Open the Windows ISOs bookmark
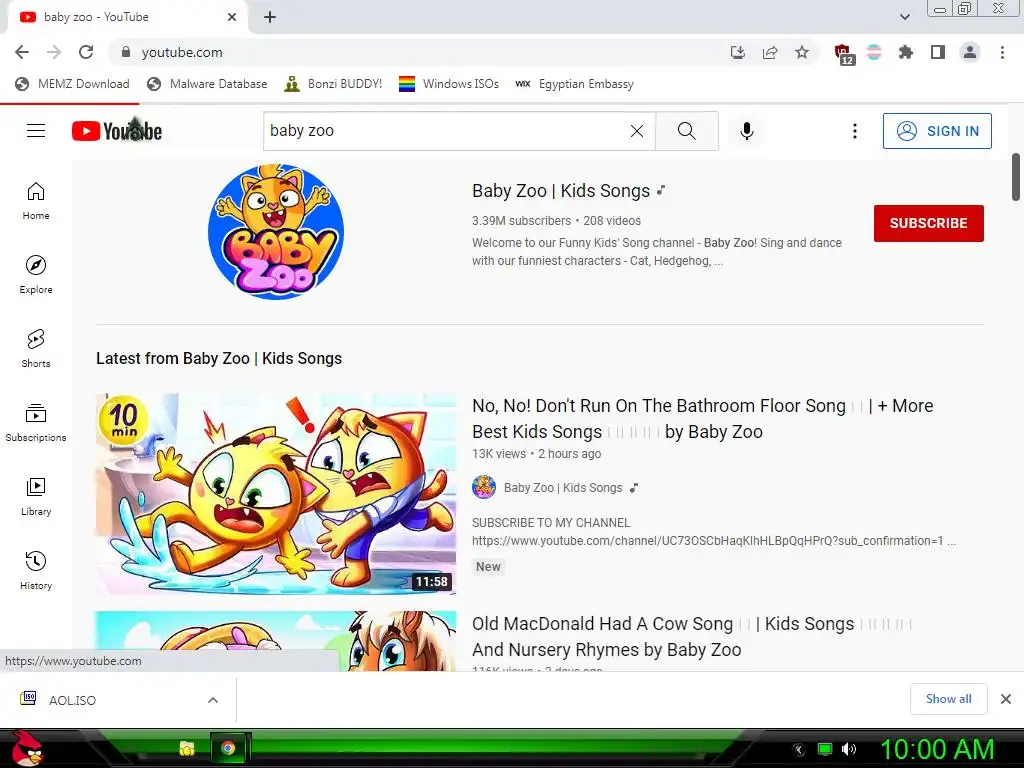 [449, 84]
